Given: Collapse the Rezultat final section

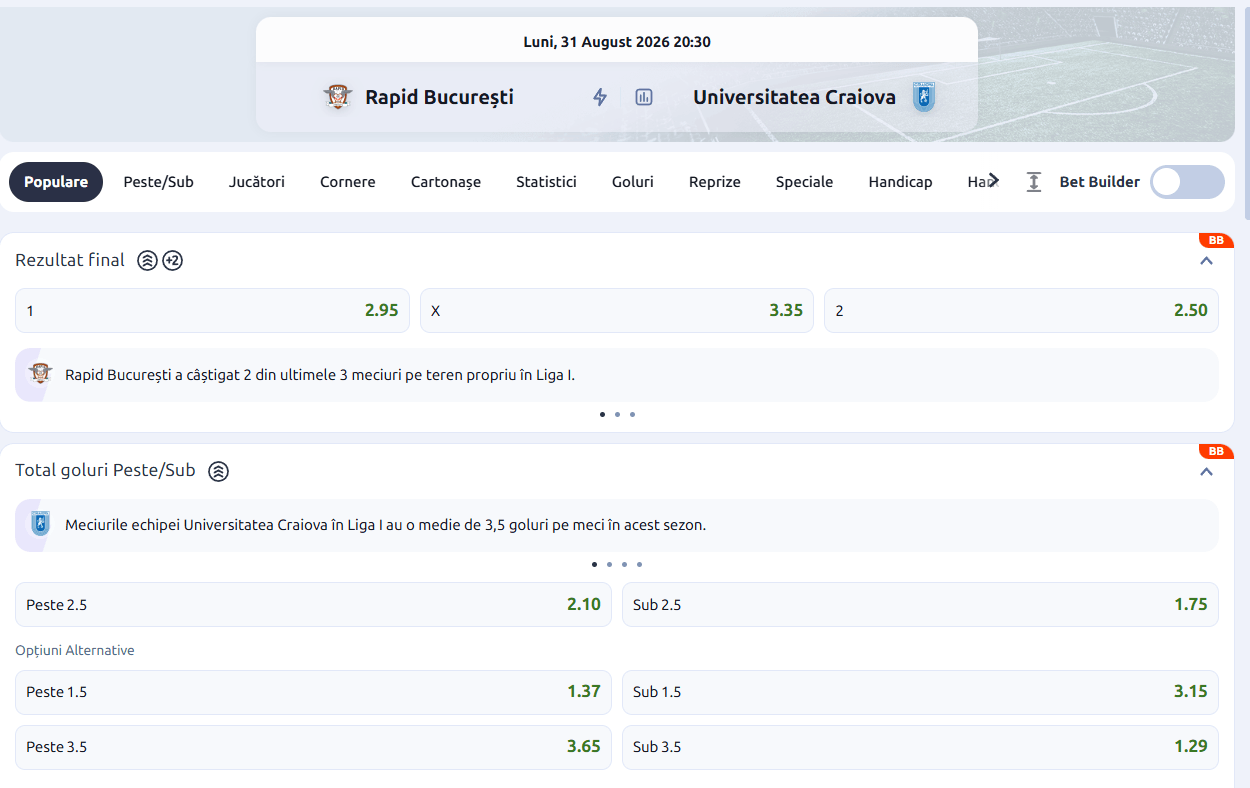Looking at the screenshot, I should pyautogui.click(x=1206, y=261).
